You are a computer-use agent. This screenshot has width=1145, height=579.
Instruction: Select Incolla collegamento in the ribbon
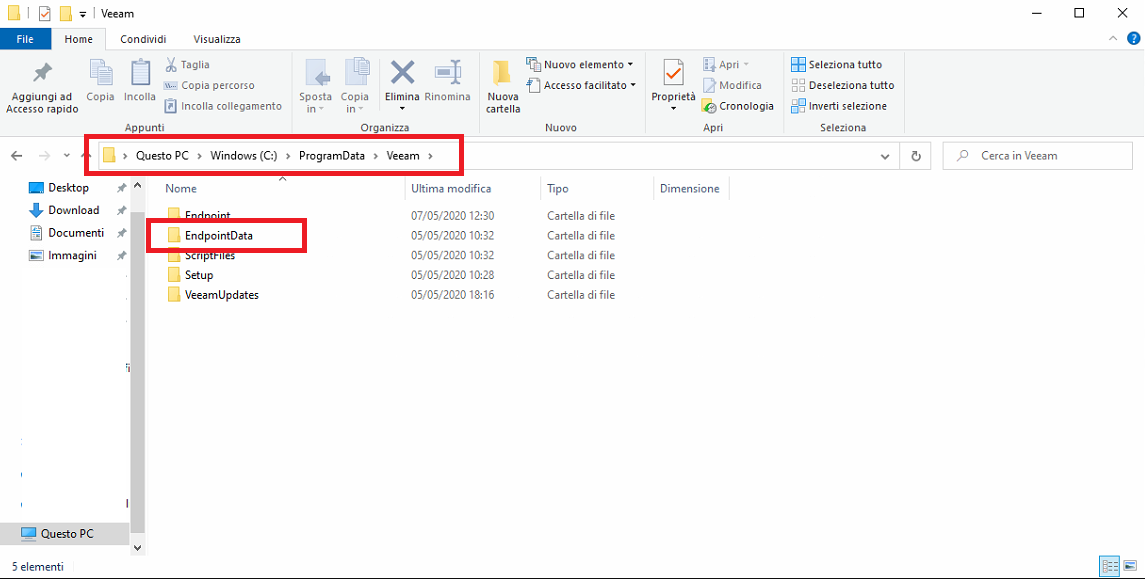(x=223, y=106)
